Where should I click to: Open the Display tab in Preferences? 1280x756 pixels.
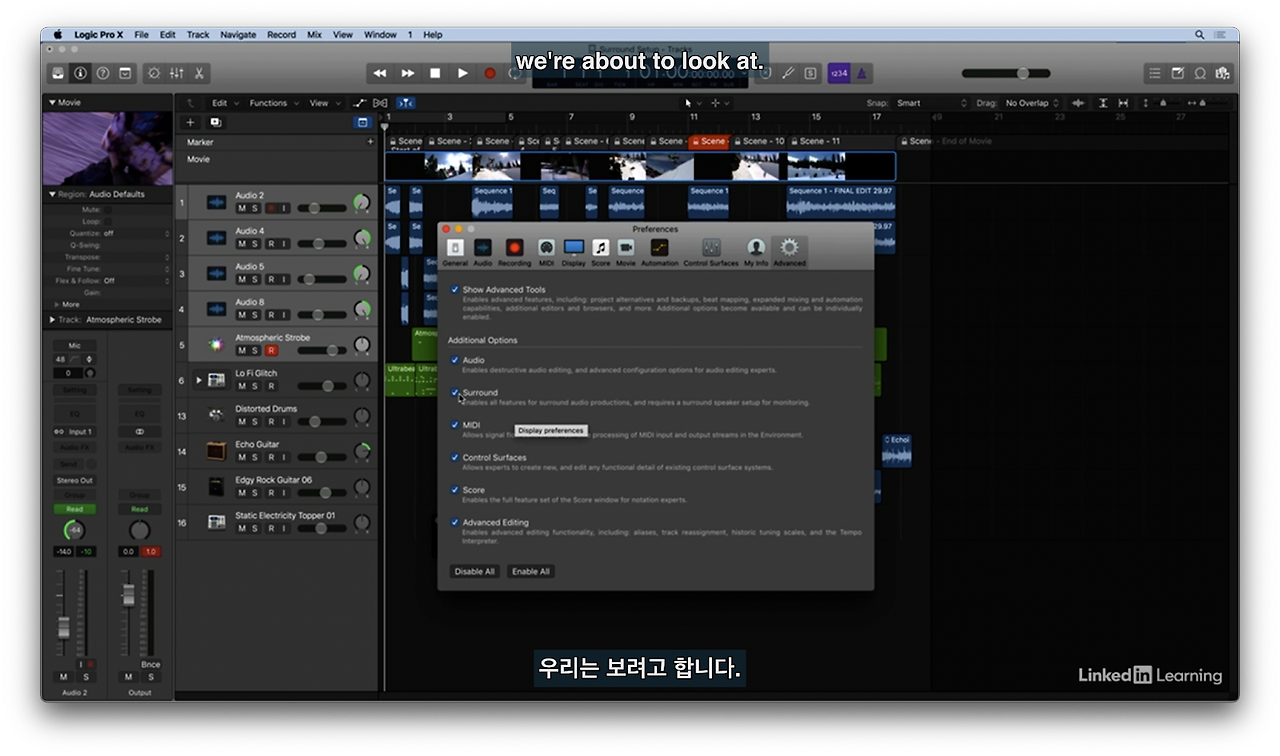click(x=573, y=252)
